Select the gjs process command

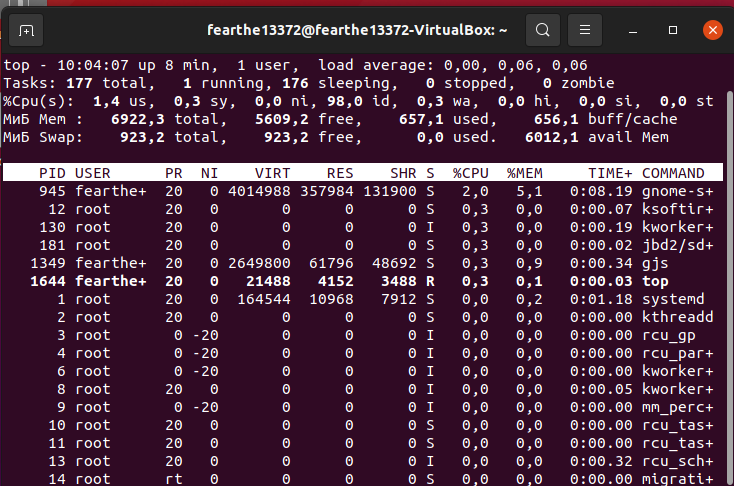(655, 263)
